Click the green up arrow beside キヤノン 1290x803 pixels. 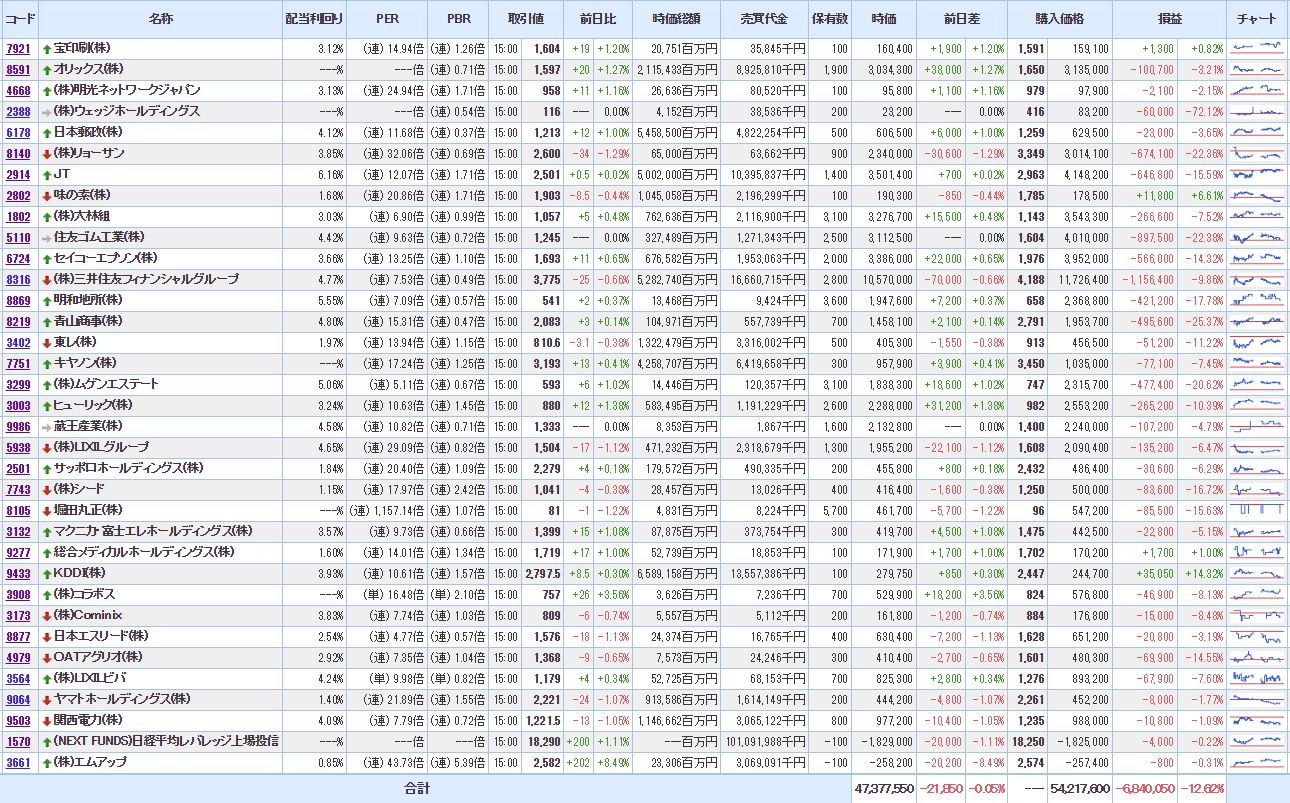click(47, 364)
